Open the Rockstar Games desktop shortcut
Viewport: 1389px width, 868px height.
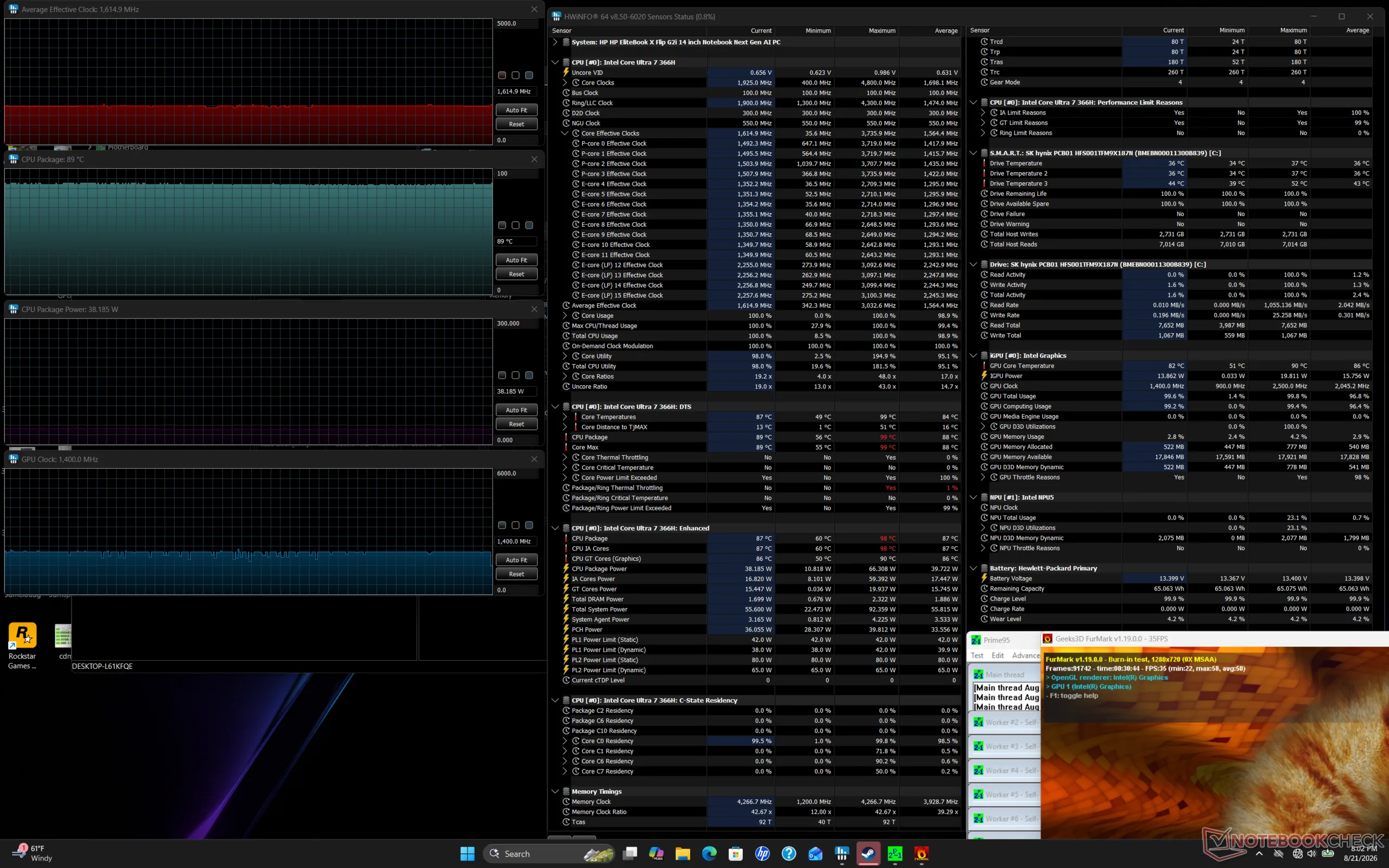click(x=22, y=646)
